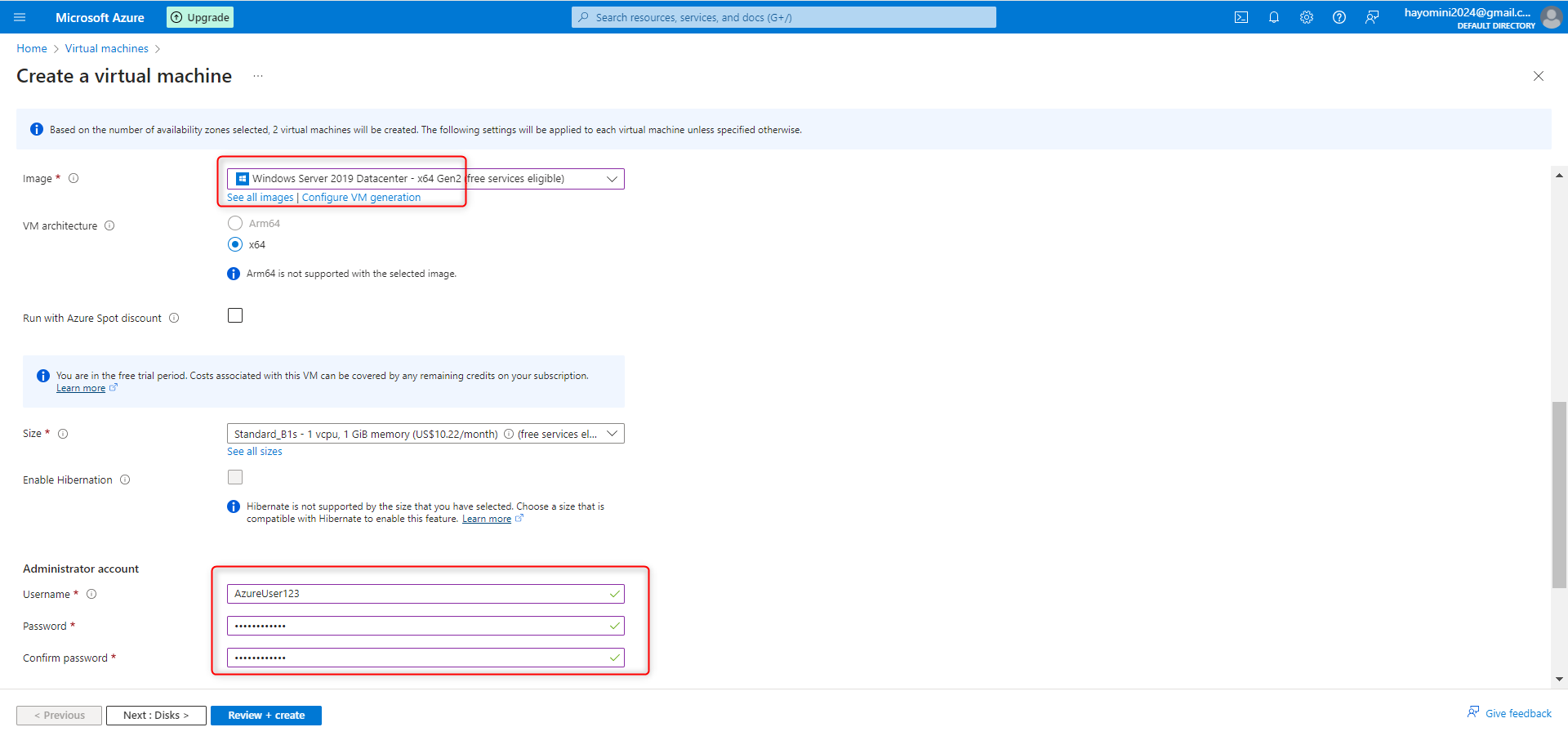
Task: Click the Password input field
Action: [x=425, y=626]
